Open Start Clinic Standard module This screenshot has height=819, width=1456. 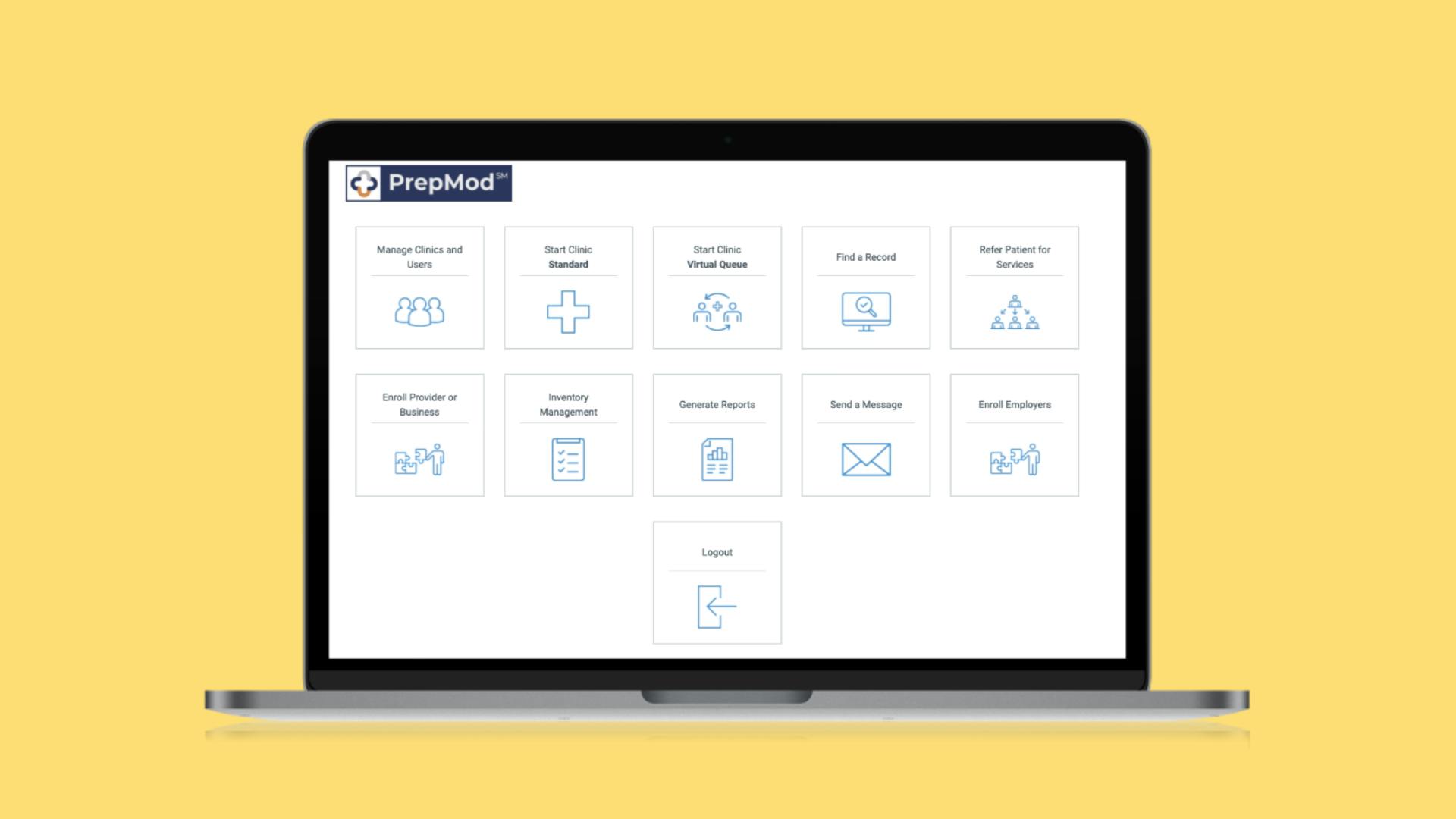tap(569, 287)
